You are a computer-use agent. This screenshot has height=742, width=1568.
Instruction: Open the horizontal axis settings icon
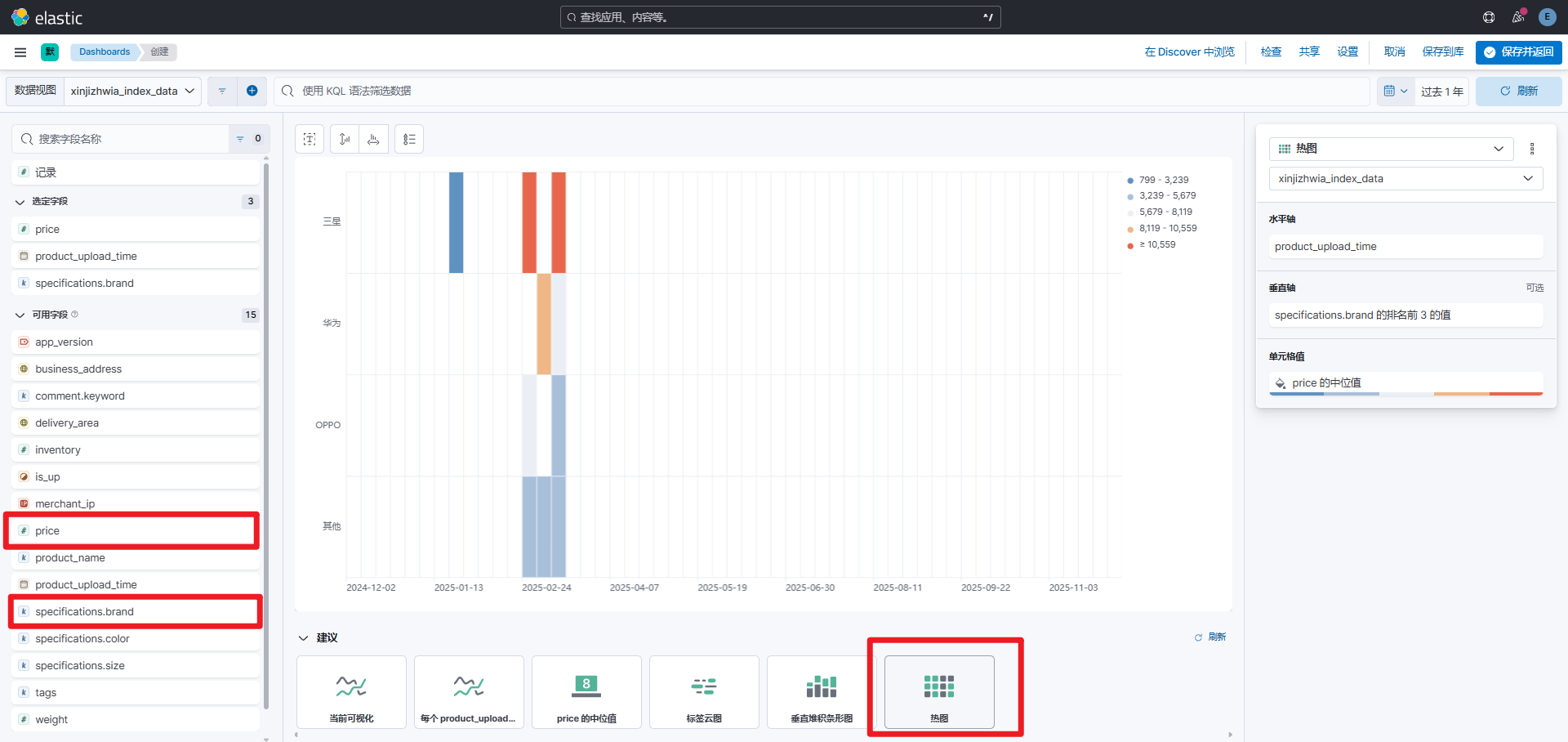373,139
